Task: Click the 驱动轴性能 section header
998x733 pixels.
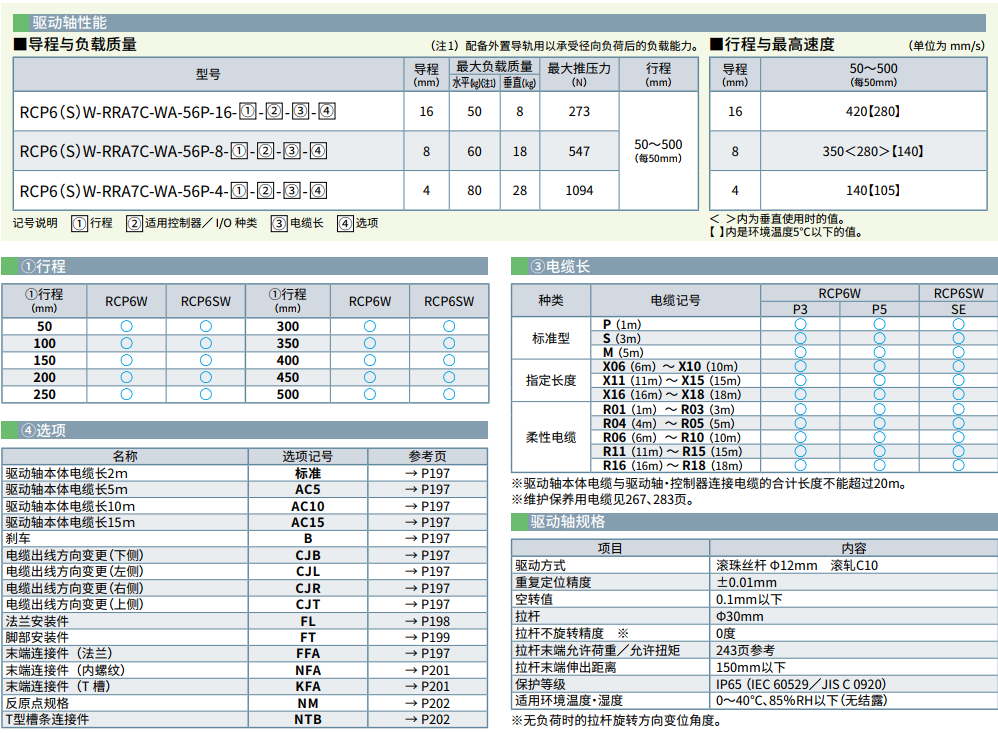Action: (499, 23)
